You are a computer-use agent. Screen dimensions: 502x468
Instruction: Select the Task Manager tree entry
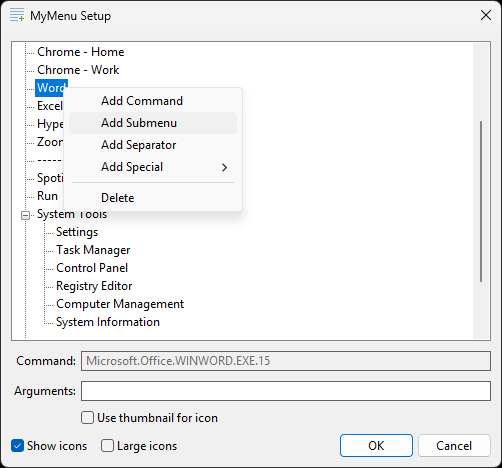93,250
